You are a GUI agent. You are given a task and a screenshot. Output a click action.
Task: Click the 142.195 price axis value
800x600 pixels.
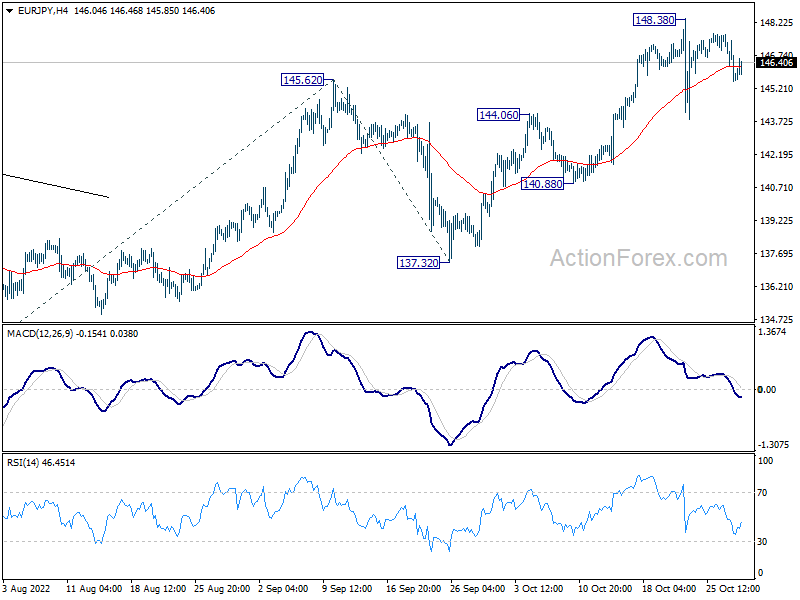pos(777,155)
